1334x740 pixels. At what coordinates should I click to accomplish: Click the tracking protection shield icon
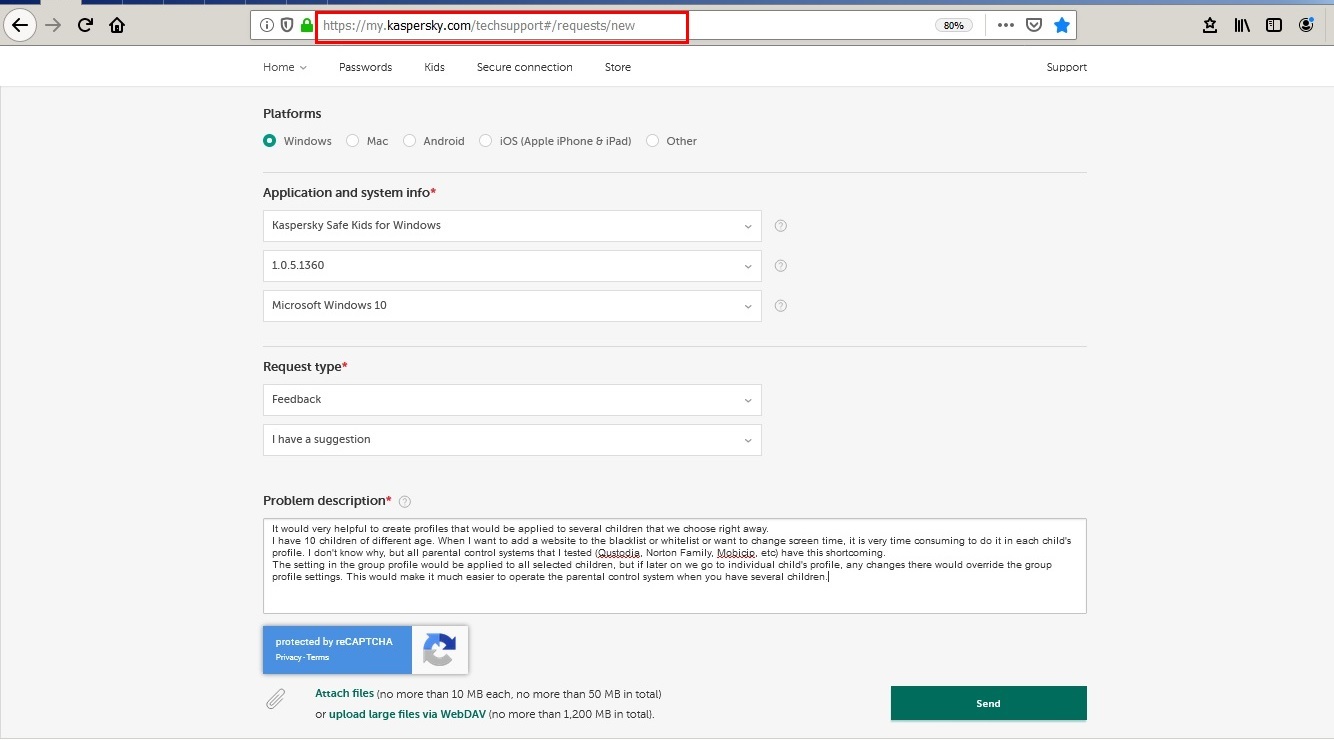287,25
